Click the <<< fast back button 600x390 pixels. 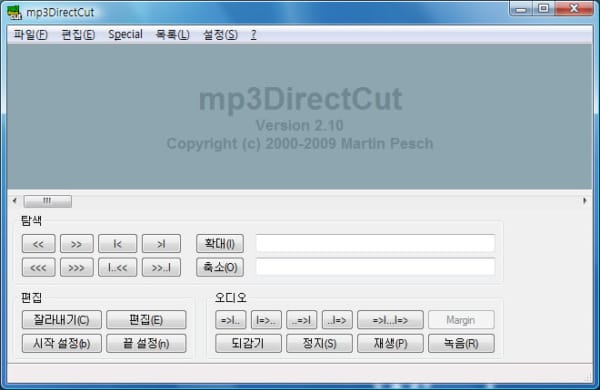click(39, 268)
